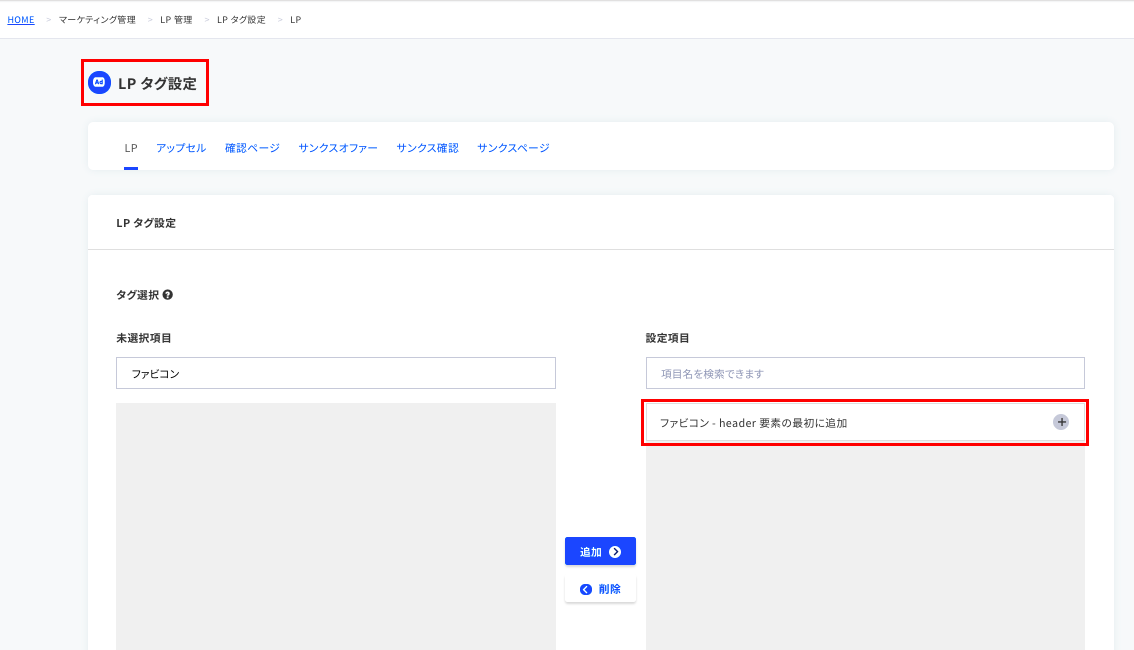The image size is (1134, 650).
Task: Switch to the アップセル tab
Action: (x=181, y=147)
